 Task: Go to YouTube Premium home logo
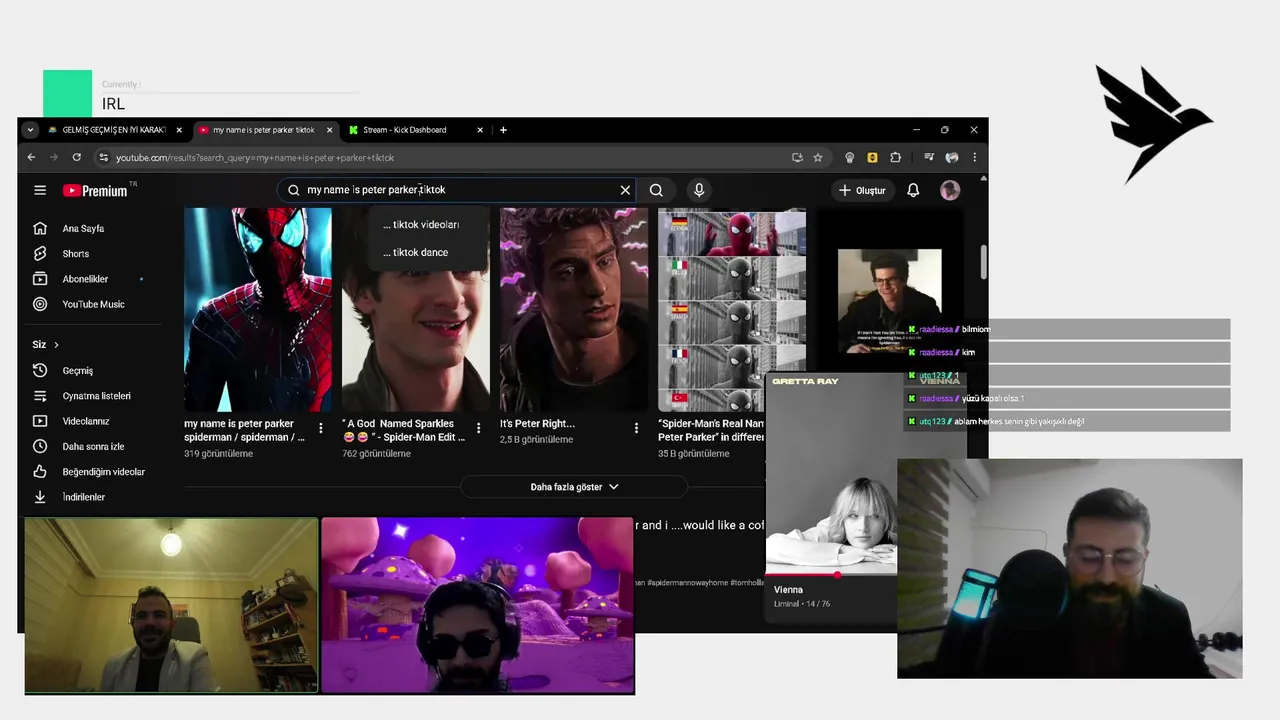pos(96,190)
